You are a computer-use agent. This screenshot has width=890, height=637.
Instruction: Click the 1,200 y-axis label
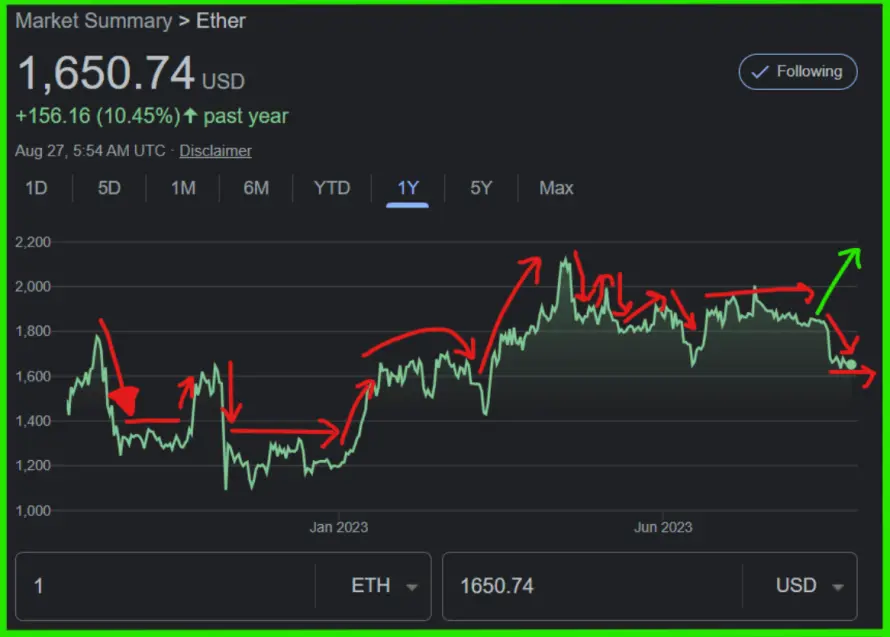(x=33, y=466)
